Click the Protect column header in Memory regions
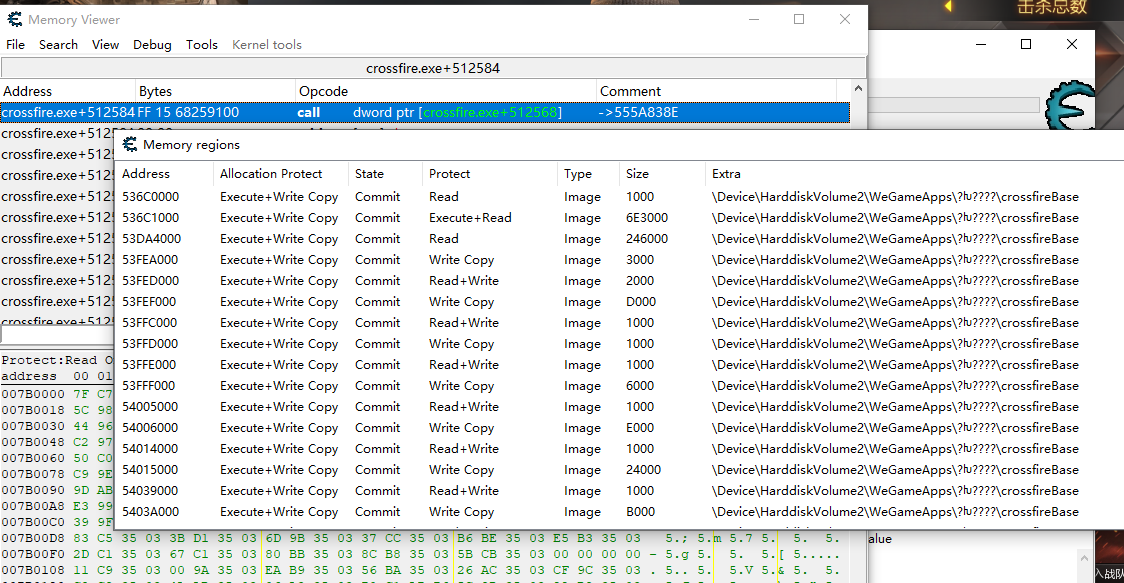Viewport: 1124px width, 583px height. click(x=490, y=174)
